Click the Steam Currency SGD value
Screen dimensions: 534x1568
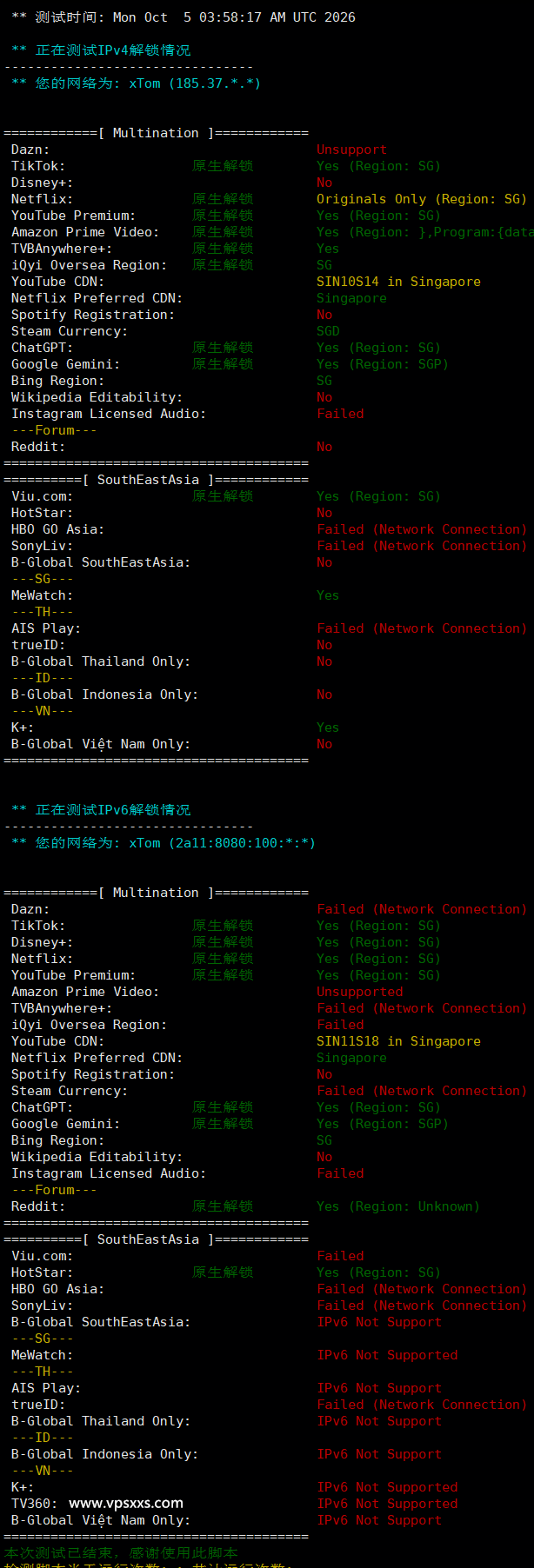tap(328, 331)
